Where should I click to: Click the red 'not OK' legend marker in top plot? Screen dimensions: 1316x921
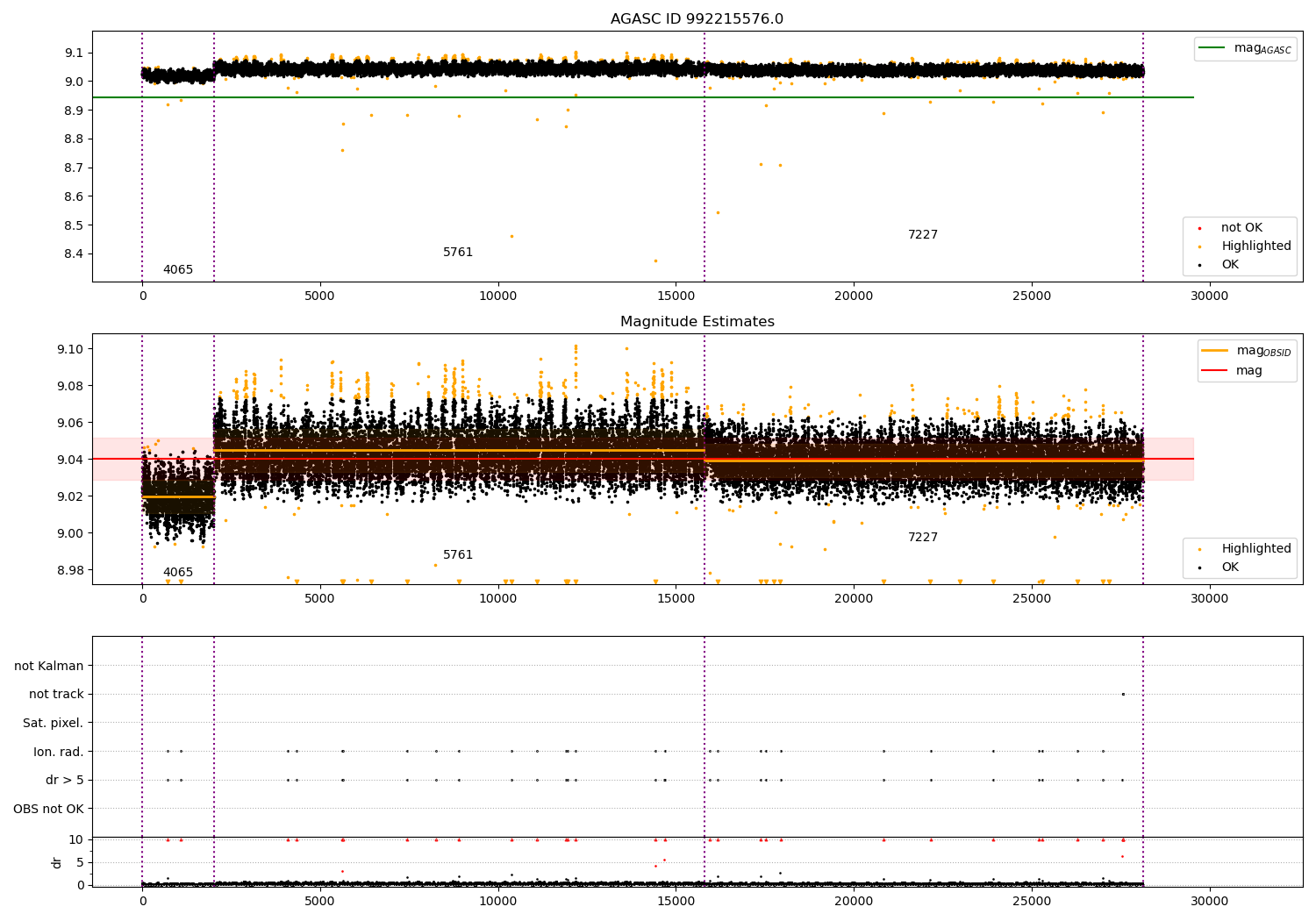1199,228
